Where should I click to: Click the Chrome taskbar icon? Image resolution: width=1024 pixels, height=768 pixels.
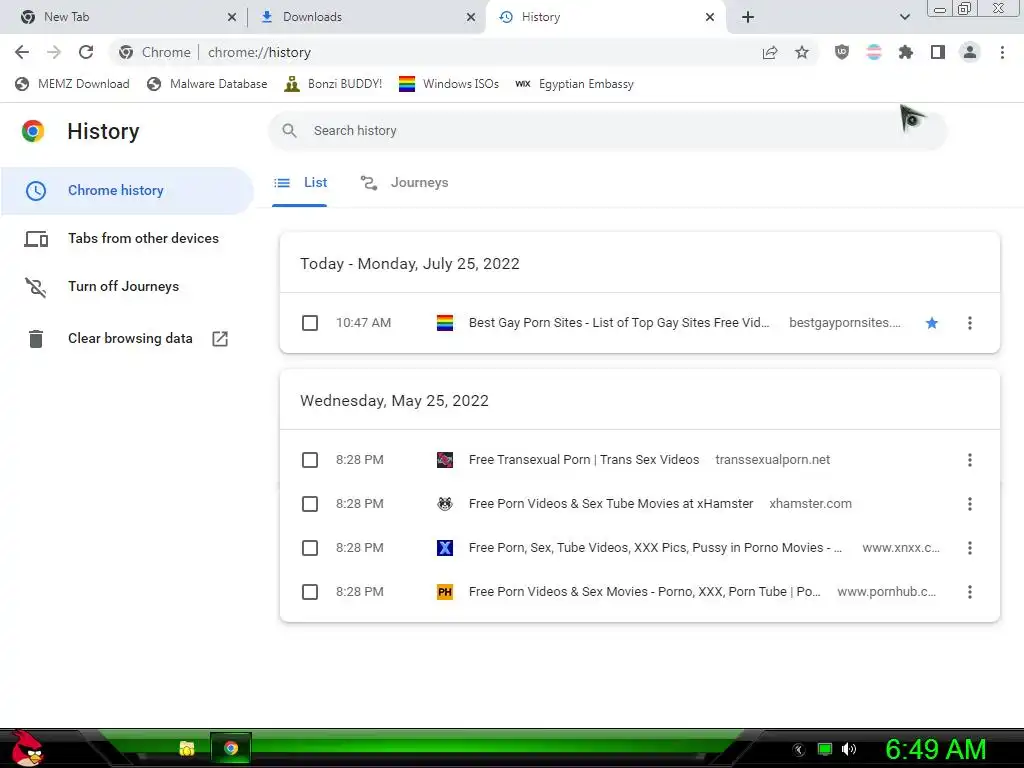(x=231, y=748)
